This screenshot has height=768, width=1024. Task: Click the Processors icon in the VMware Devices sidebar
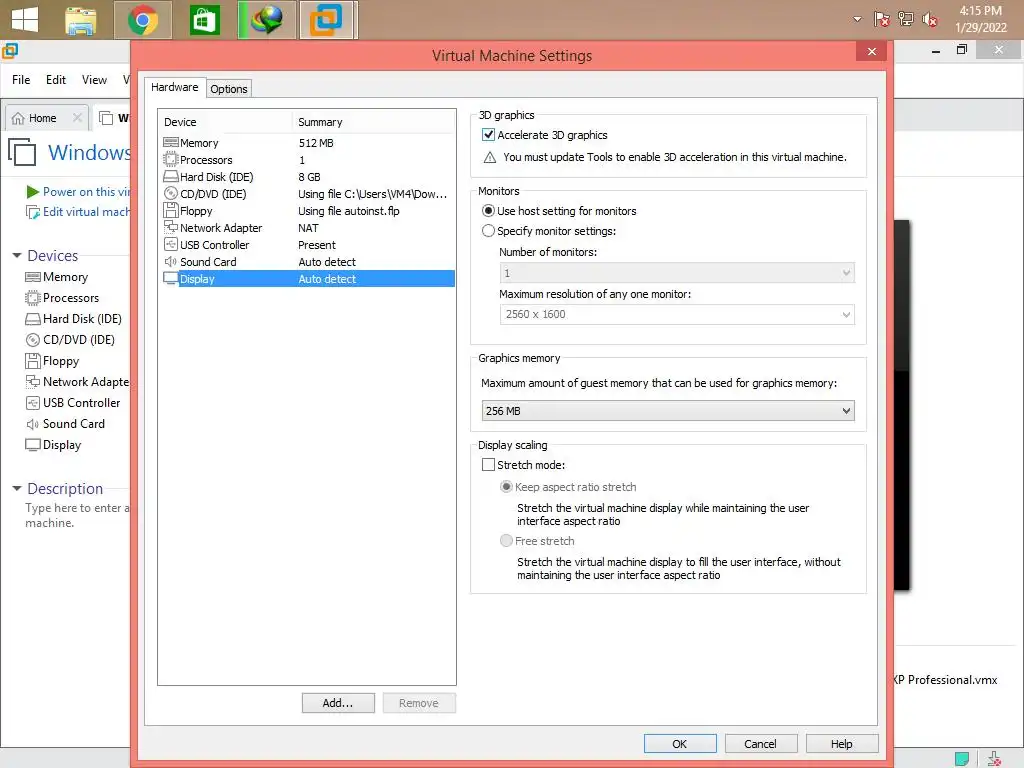tap(33, 298)
